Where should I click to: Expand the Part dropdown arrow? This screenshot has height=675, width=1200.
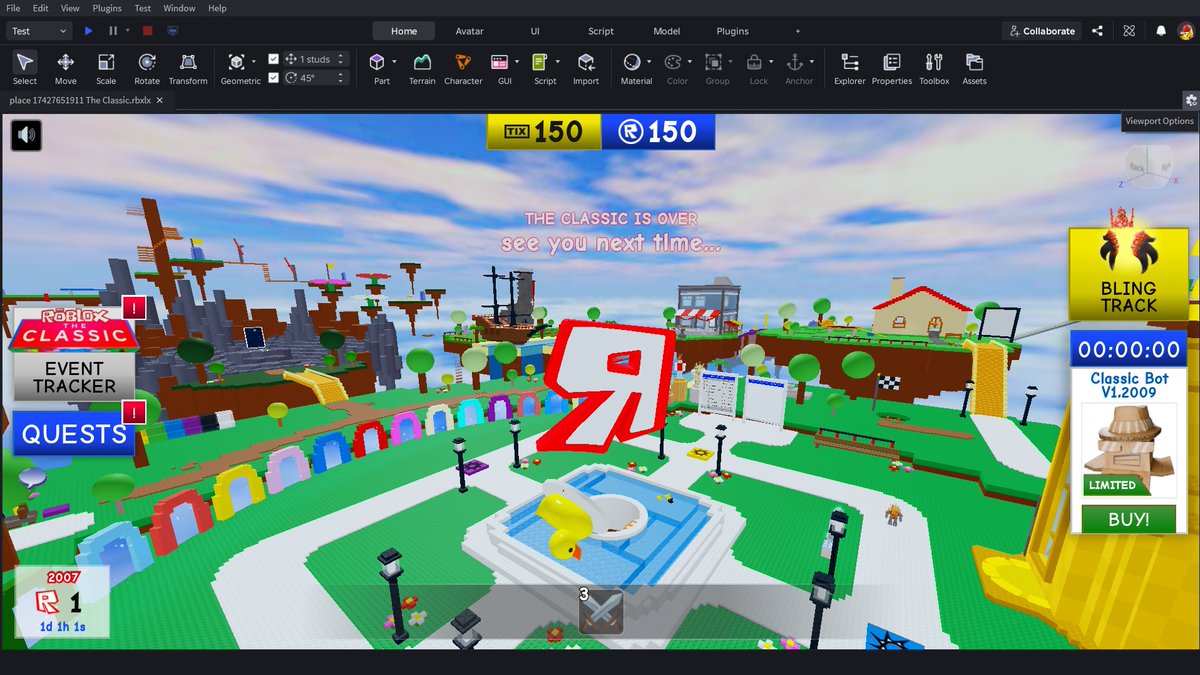coord(394,62)
